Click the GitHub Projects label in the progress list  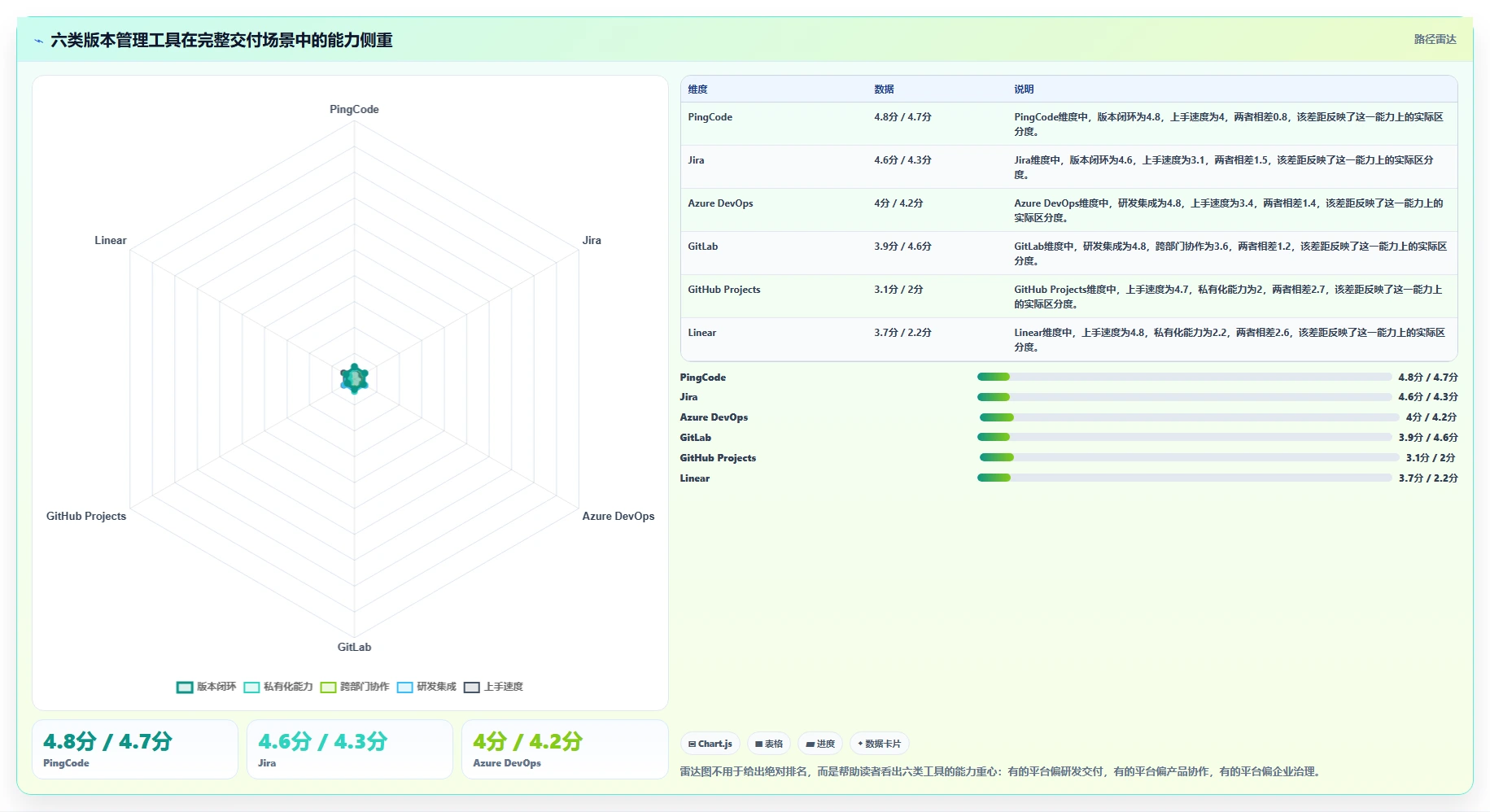point(719,458)
